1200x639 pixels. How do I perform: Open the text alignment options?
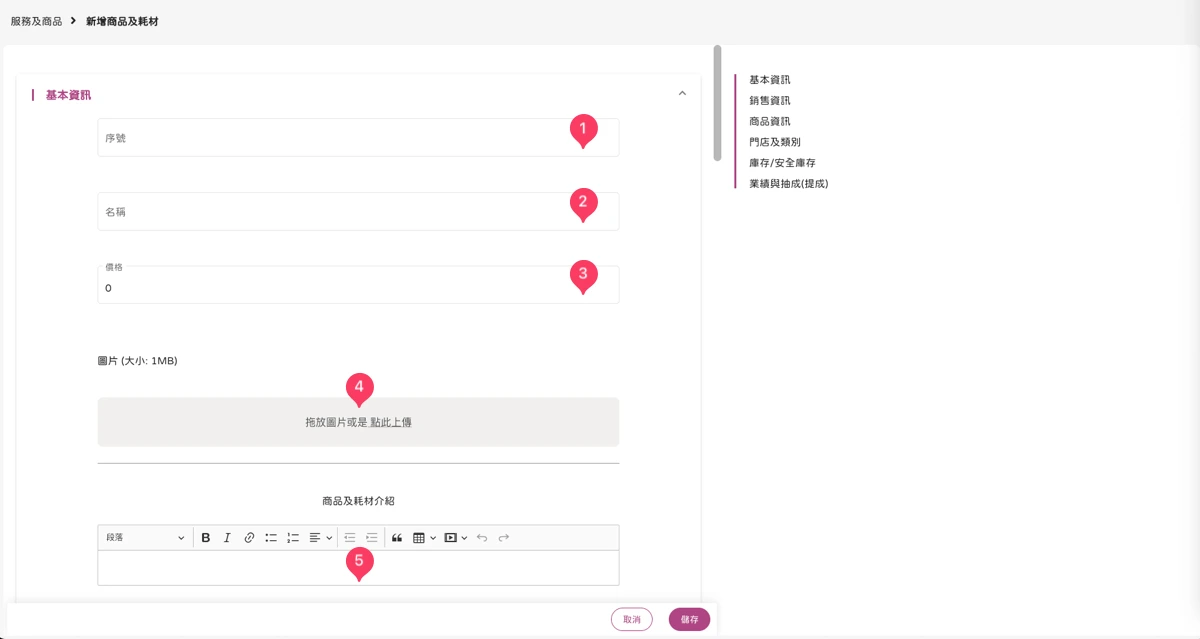pyautogui.click(x=320, y=538)
